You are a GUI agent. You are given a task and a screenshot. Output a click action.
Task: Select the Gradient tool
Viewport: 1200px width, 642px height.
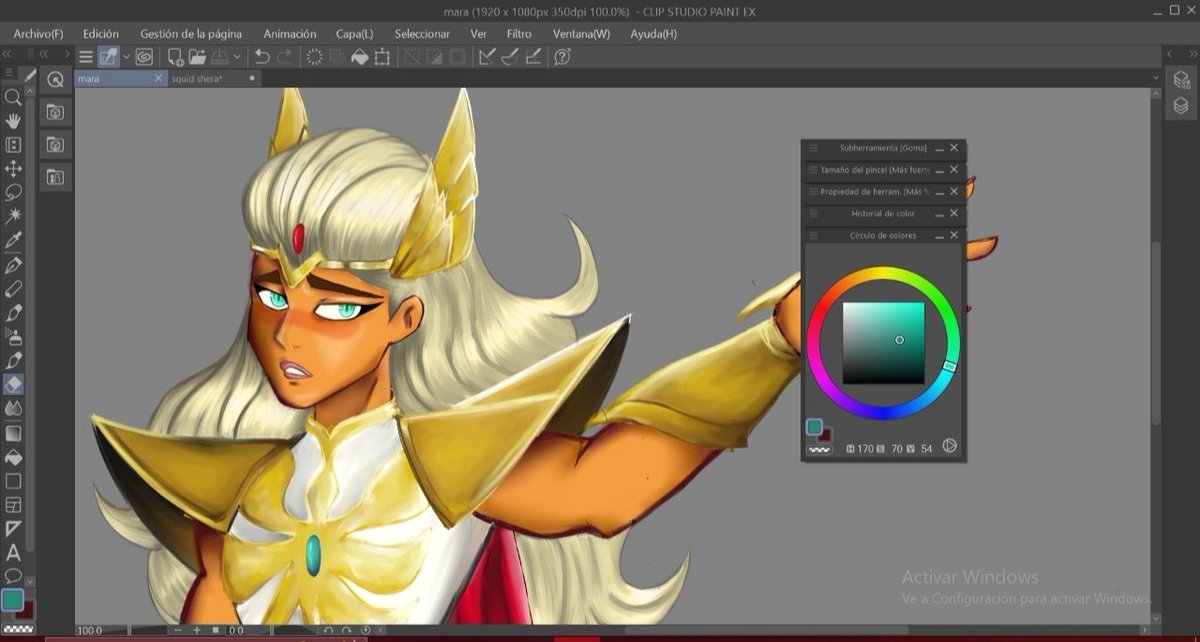click(13, 433)
